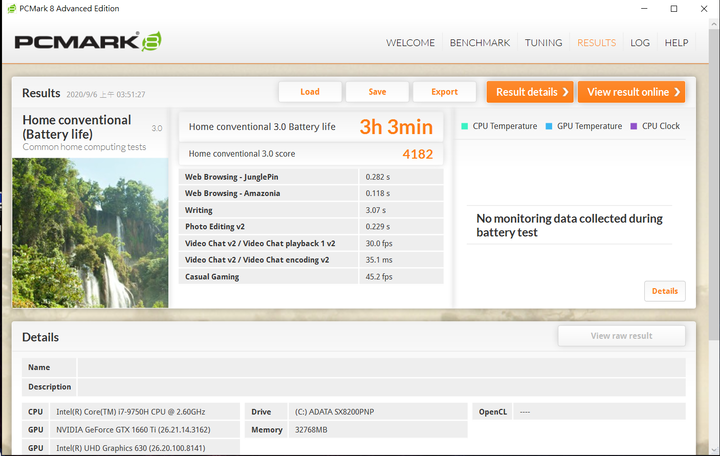Click the waterfall benchmark thumbnail

[90, 233]
